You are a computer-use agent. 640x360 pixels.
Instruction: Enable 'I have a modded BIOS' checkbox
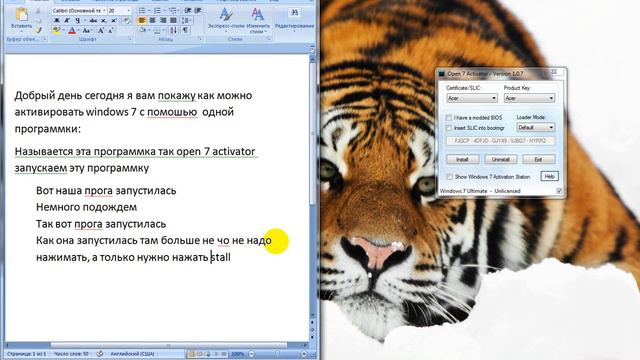point(449,118)
